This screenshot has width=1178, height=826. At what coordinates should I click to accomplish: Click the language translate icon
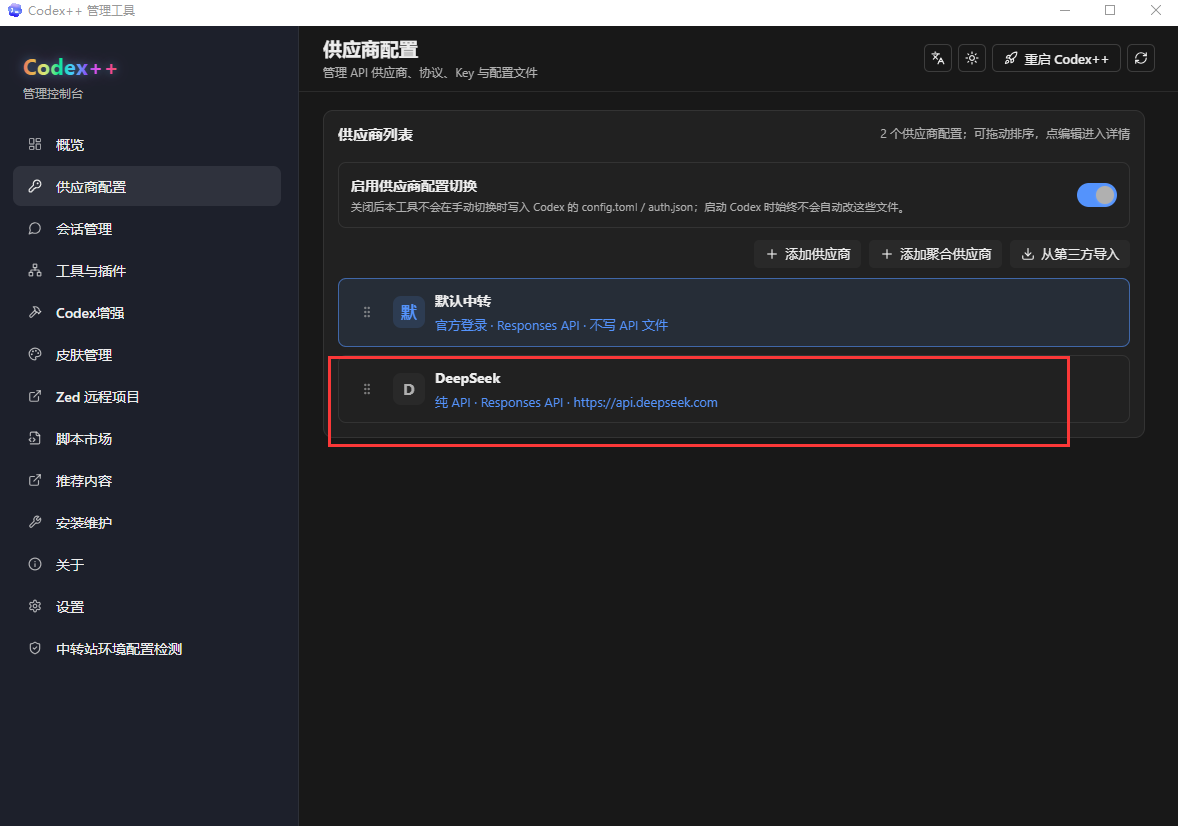pos(938,59)
